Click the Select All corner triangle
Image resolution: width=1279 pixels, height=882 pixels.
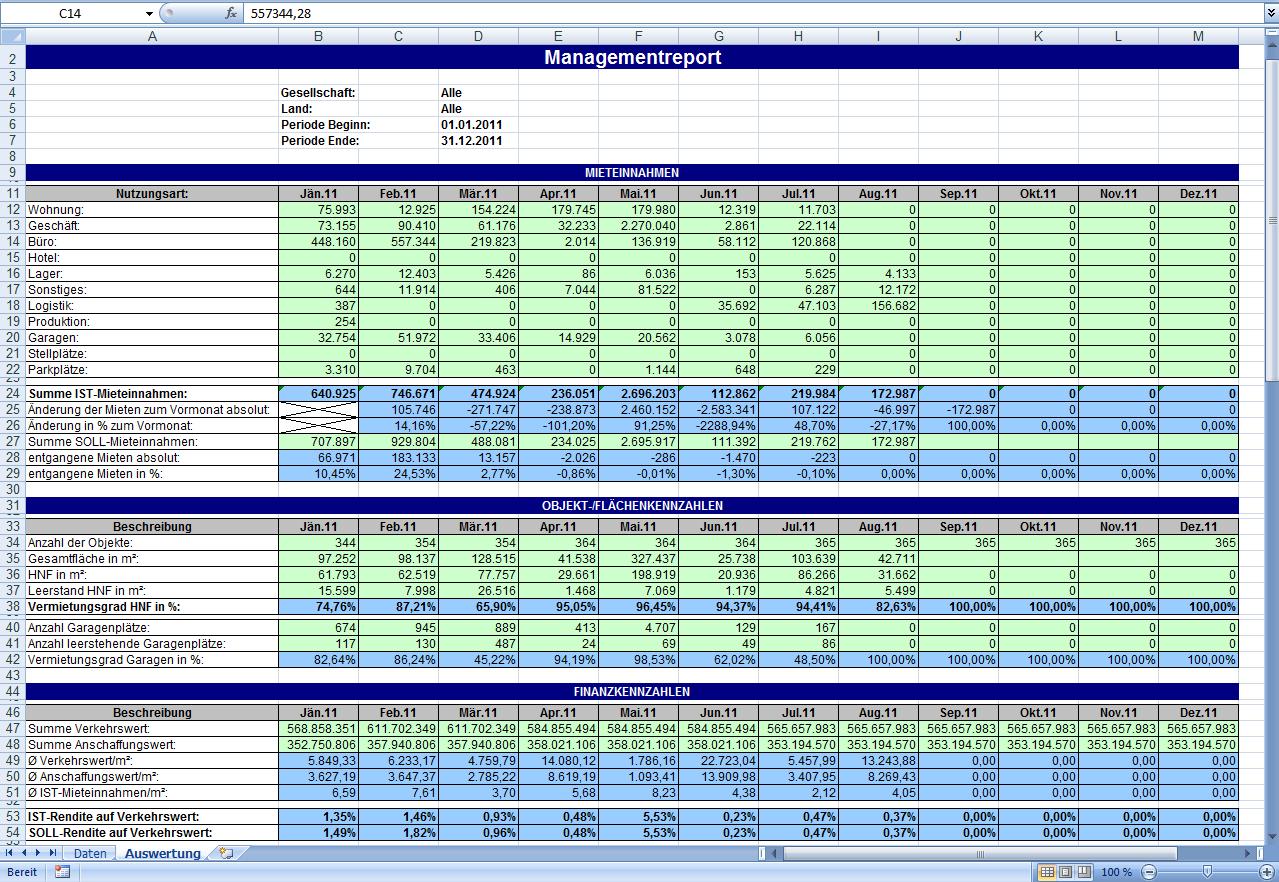click(x=12, y=36)
